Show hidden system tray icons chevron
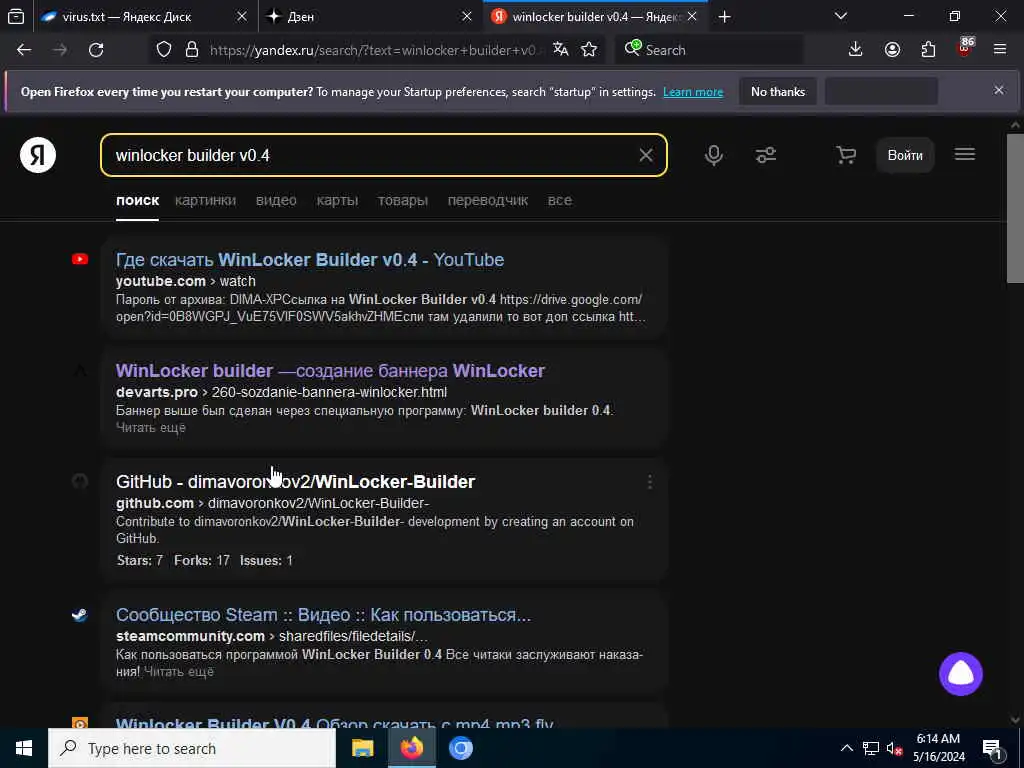The height and width of the screenshot is (768, 1024). coord(846,748)
